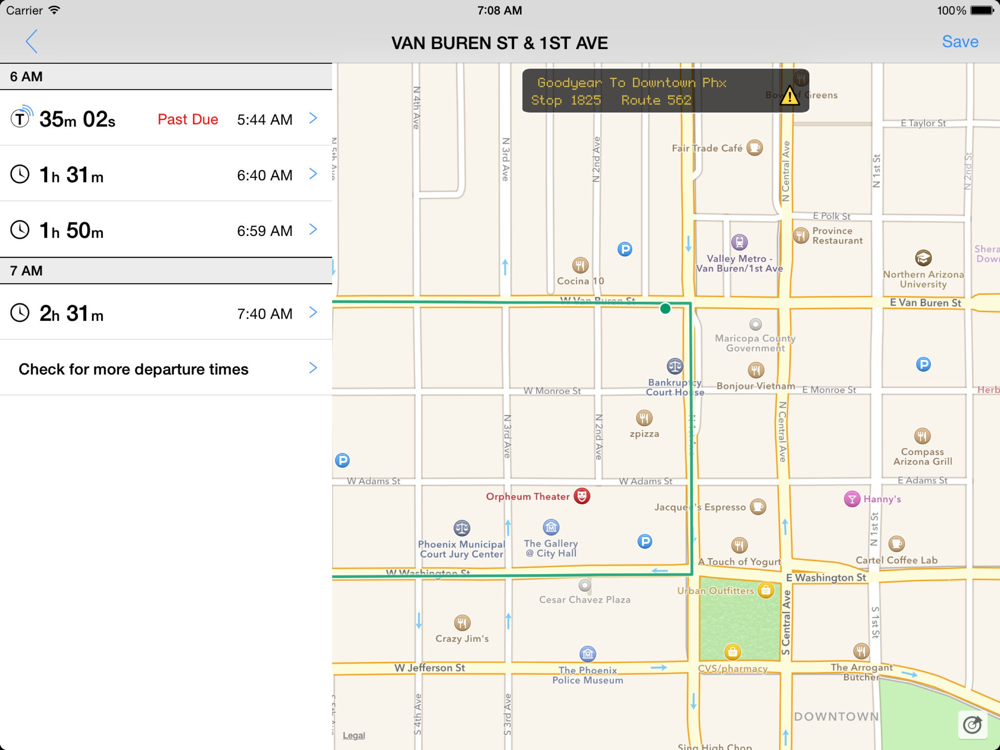Tap the 35m 02s countdown

(77, 119)
